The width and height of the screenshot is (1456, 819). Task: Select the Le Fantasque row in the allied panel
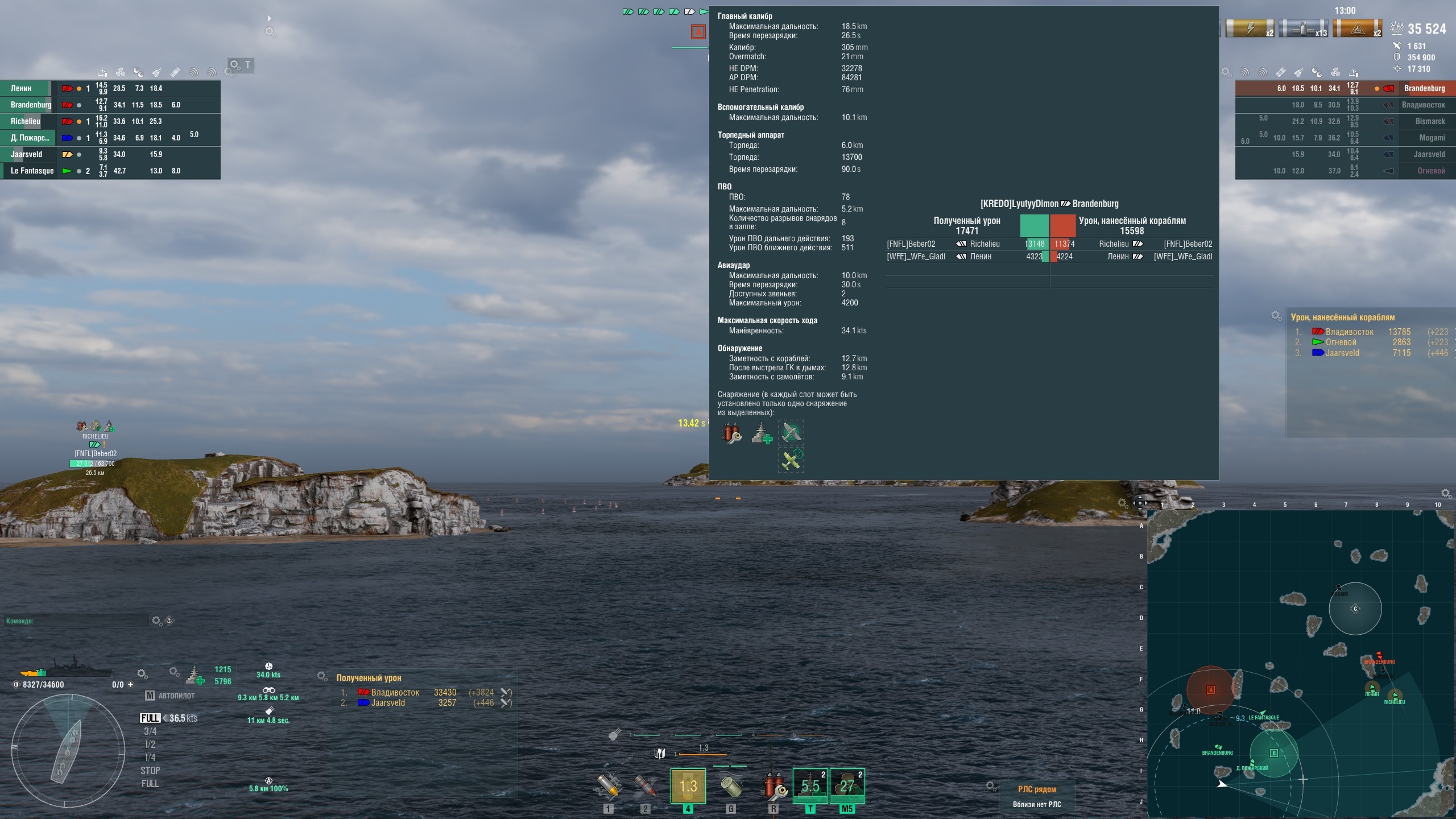pyautogui.click(x=110, y=171)
